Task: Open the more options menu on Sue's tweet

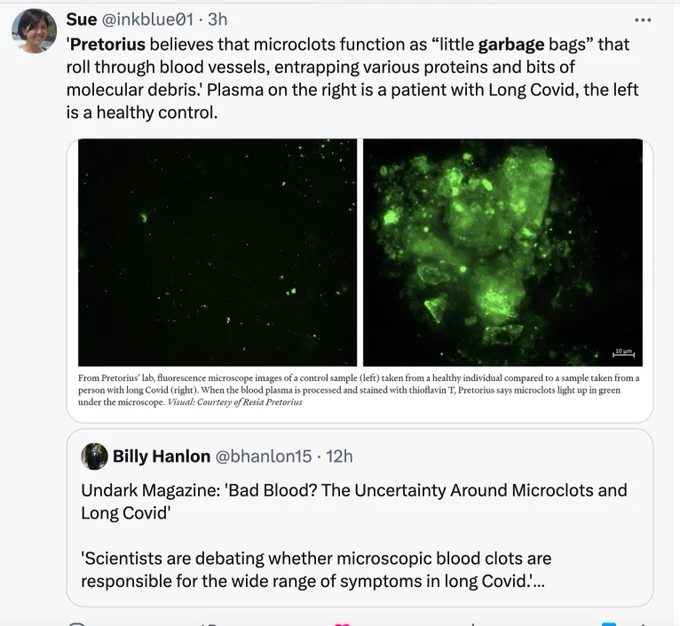Action: point(642,20)
